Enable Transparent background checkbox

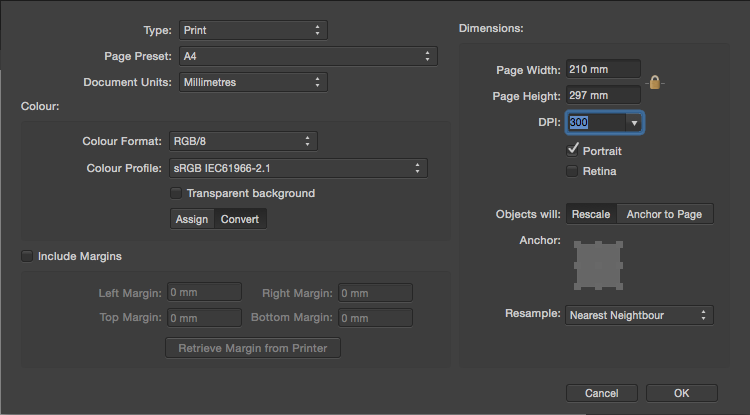[x=176, y=193]
